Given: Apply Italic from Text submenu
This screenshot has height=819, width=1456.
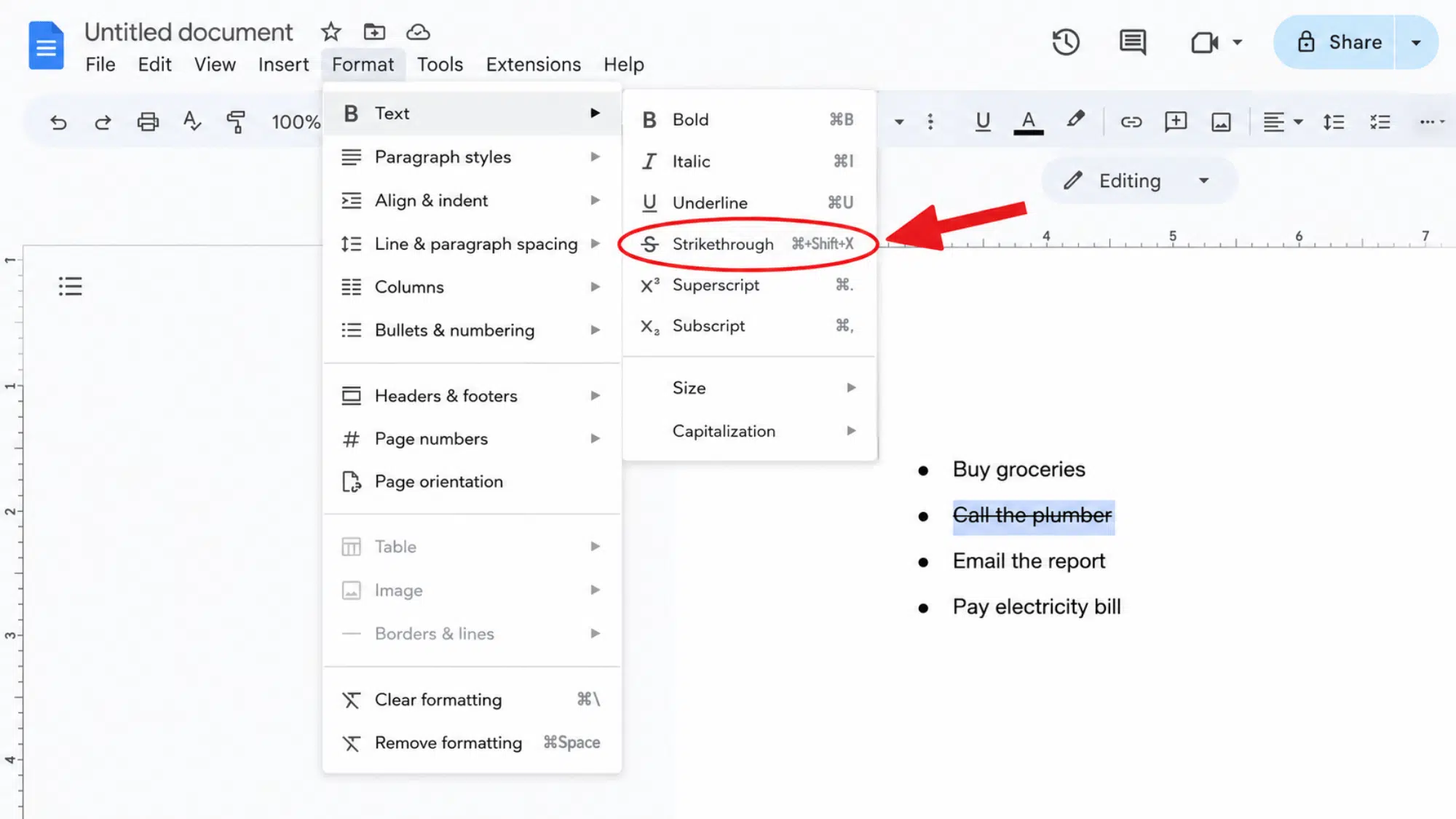Looking at the screenshot, I should 749,161.
